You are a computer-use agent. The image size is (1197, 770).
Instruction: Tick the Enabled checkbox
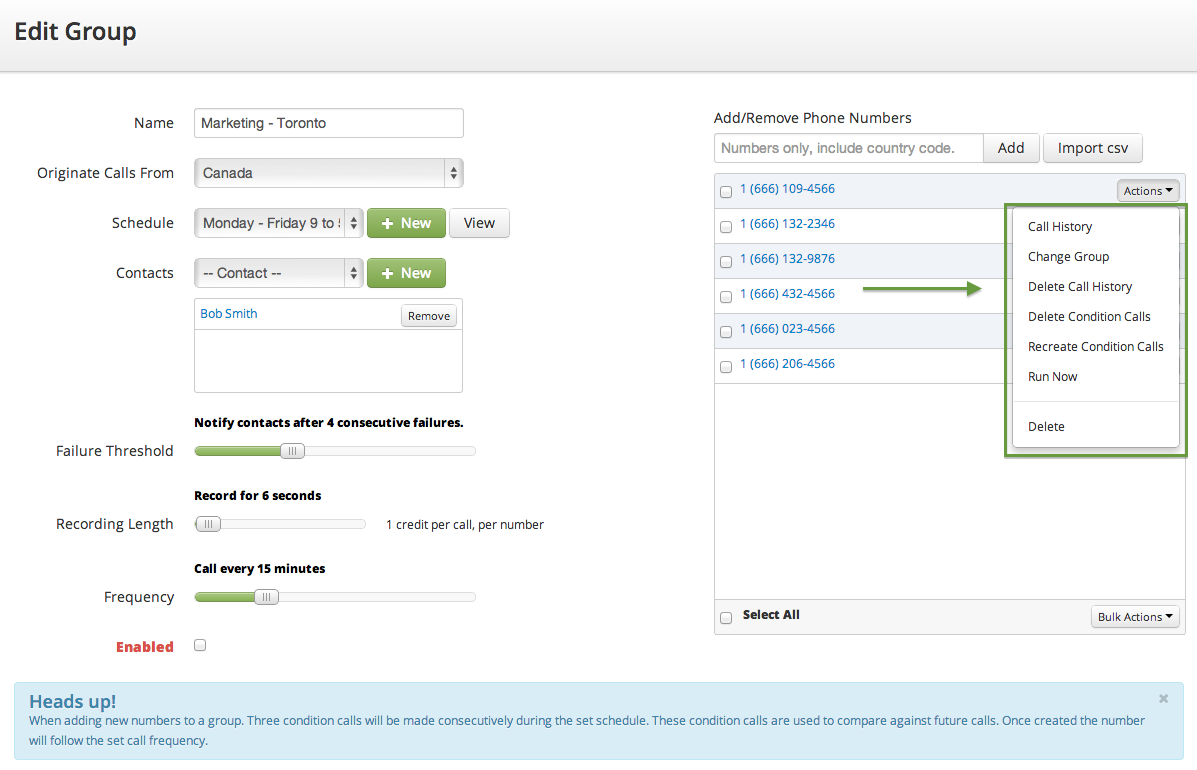[x=200, y=646]
